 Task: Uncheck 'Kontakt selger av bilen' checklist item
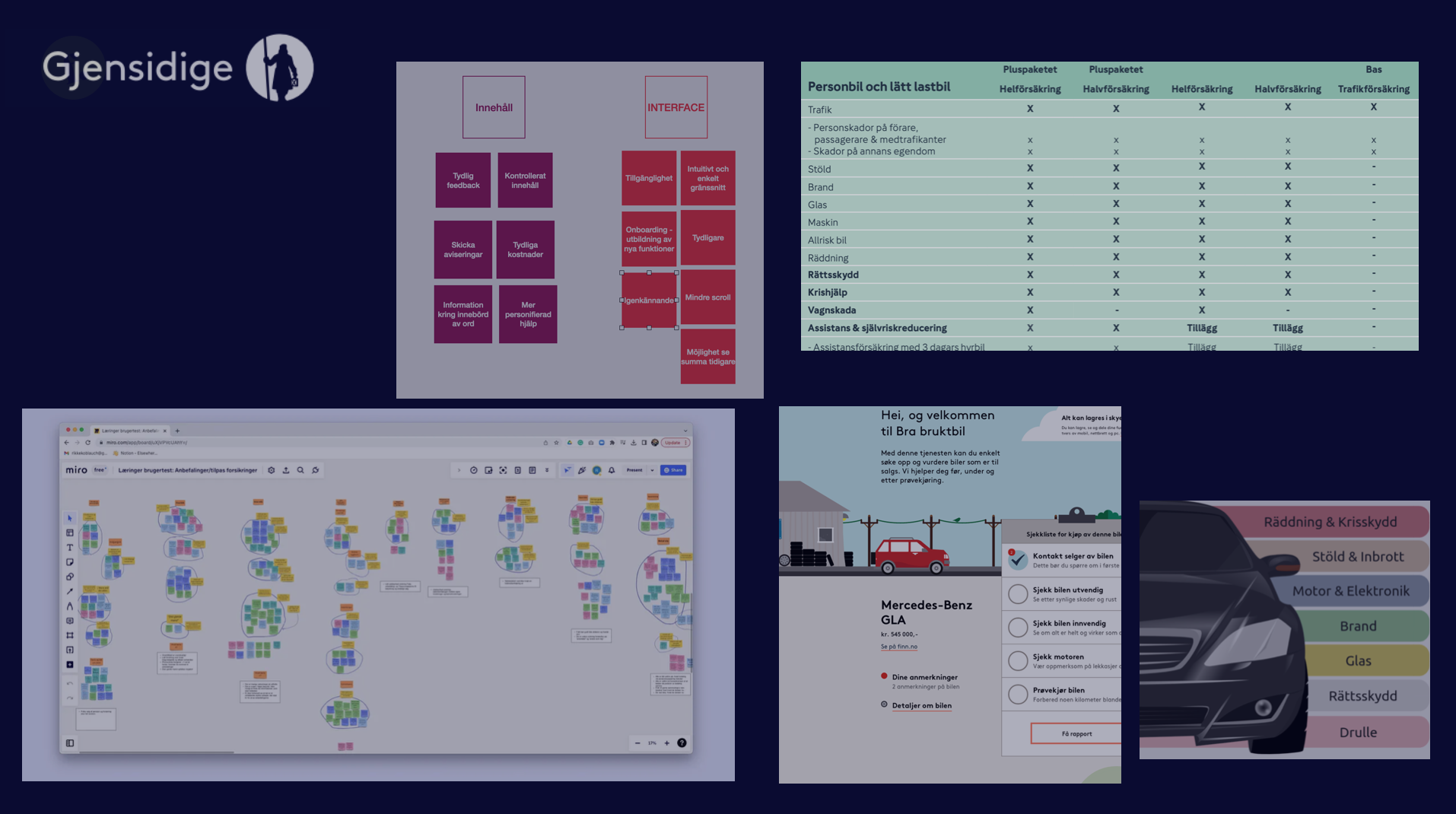pos(1018,560)
